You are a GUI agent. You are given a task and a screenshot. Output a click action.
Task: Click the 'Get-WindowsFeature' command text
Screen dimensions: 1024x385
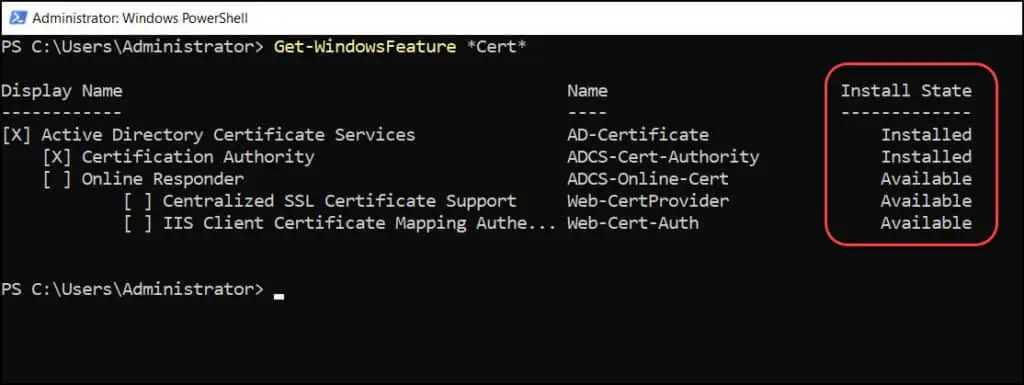pos(365,48)
